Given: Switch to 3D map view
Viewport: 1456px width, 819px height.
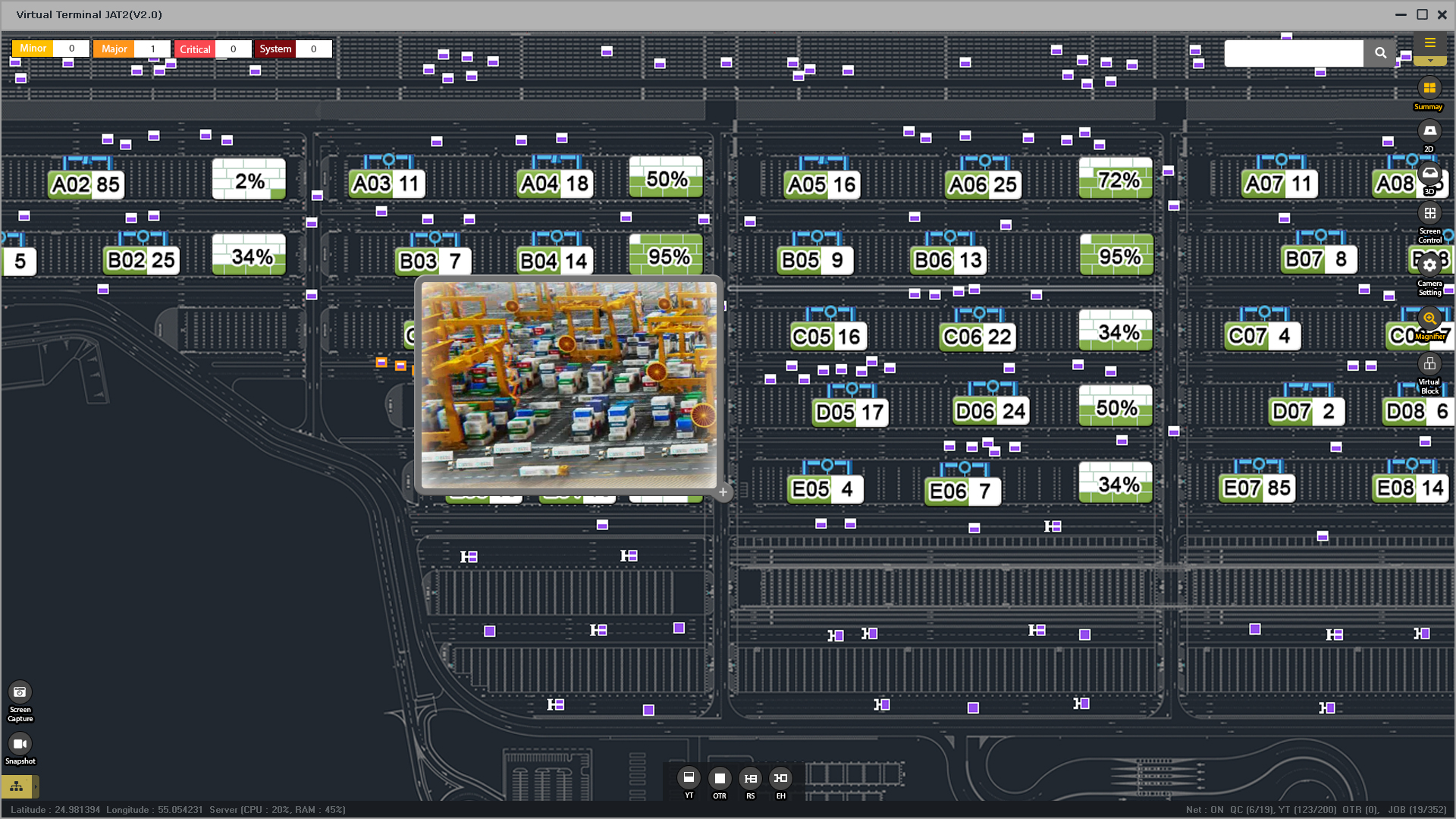Looking at the screenshot, I should click(1429, 174).
